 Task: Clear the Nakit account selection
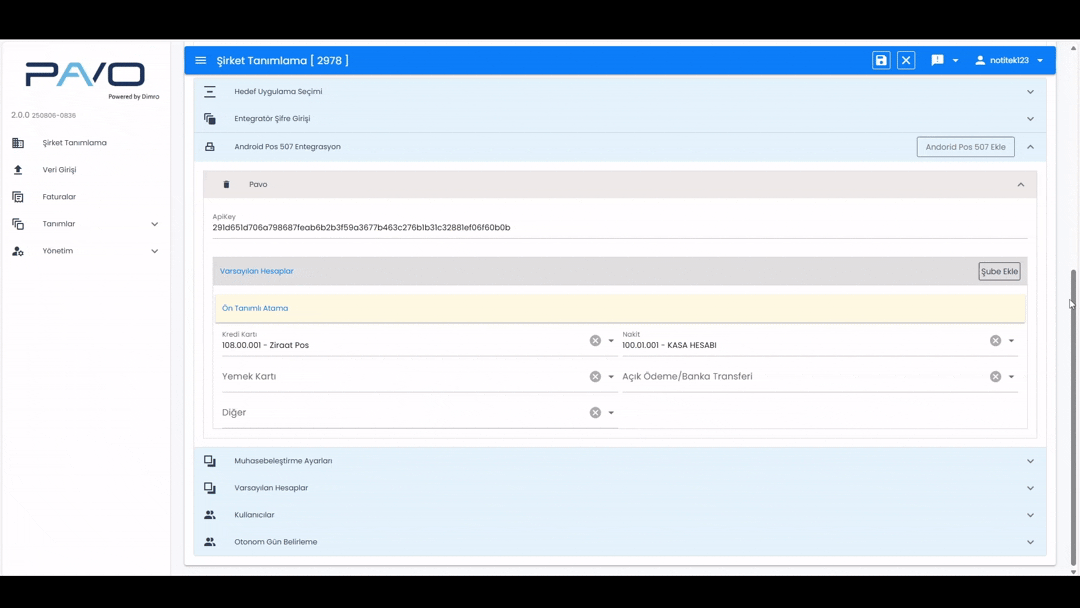(995, 341)
